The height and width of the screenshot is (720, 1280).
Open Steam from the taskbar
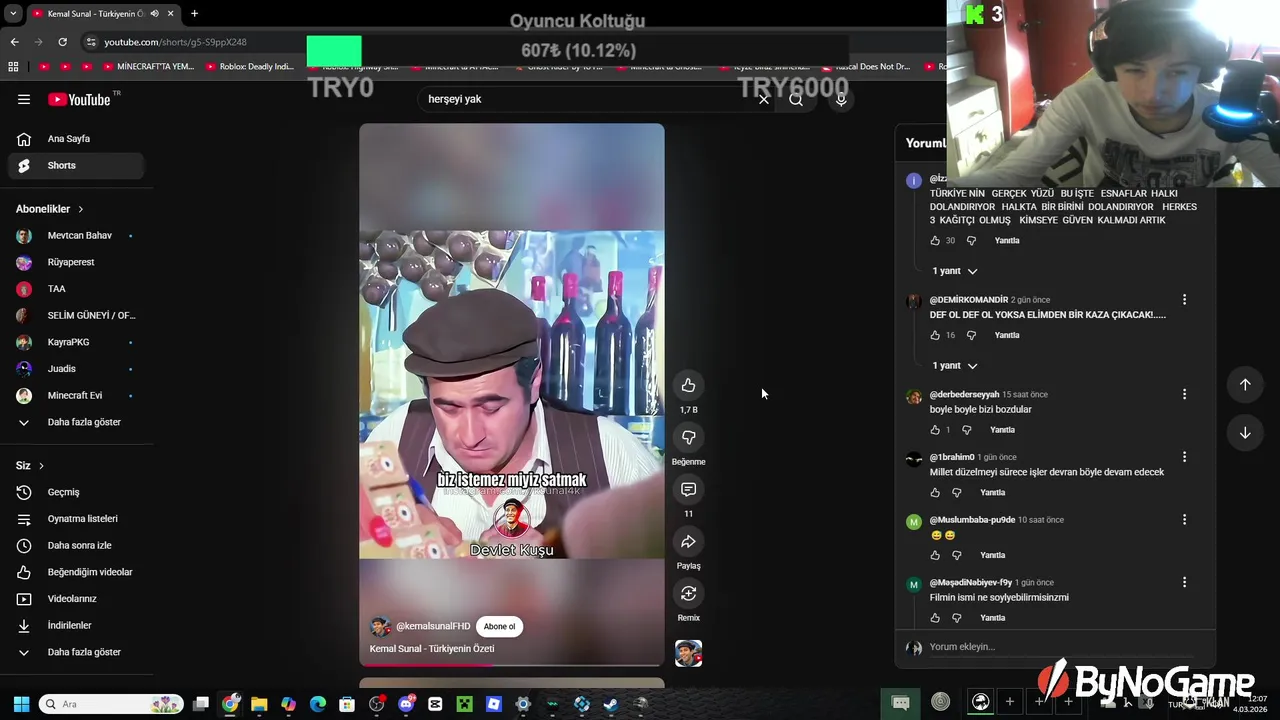[x=611, y=704]
